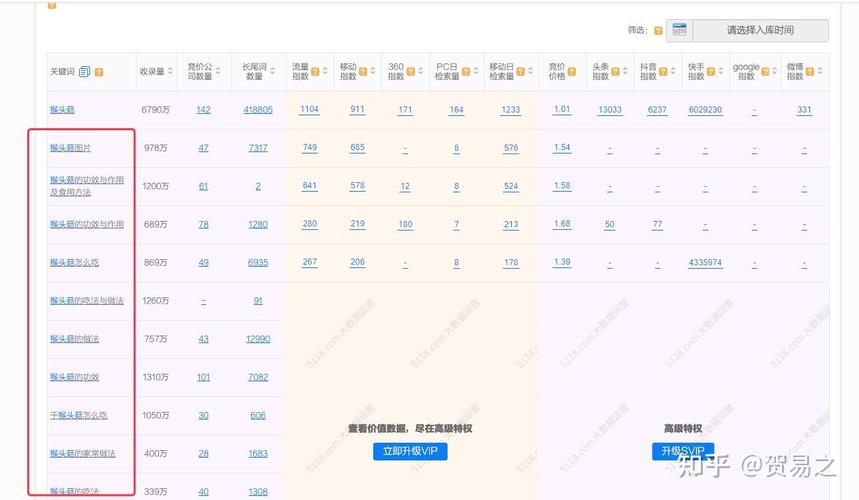Sort by 长尾词数量 using its arrows
The height and width of the screenshot is (500, 859).
click(x=272, y=71)
